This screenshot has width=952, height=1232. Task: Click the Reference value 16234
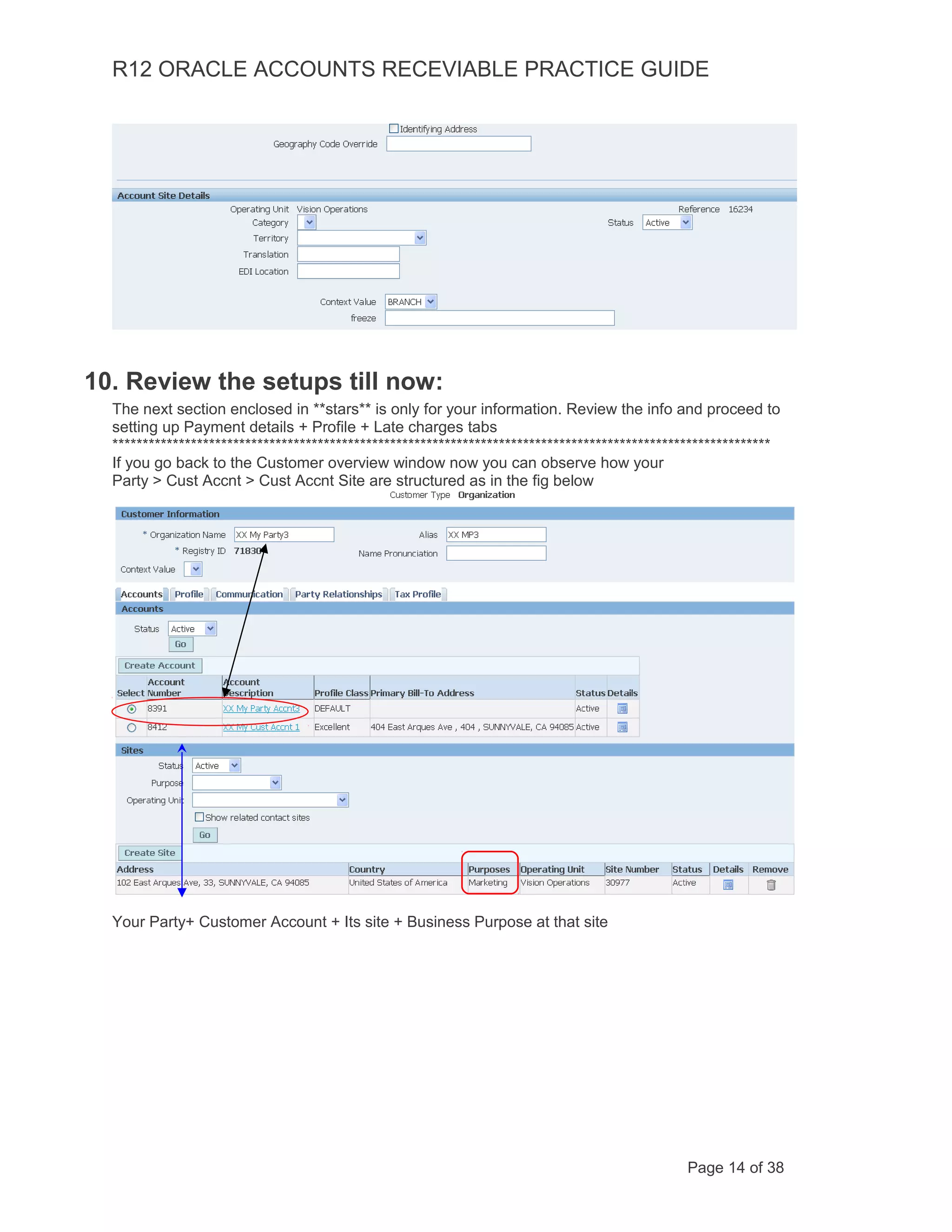pyautogui.click(x=740, y=209)
